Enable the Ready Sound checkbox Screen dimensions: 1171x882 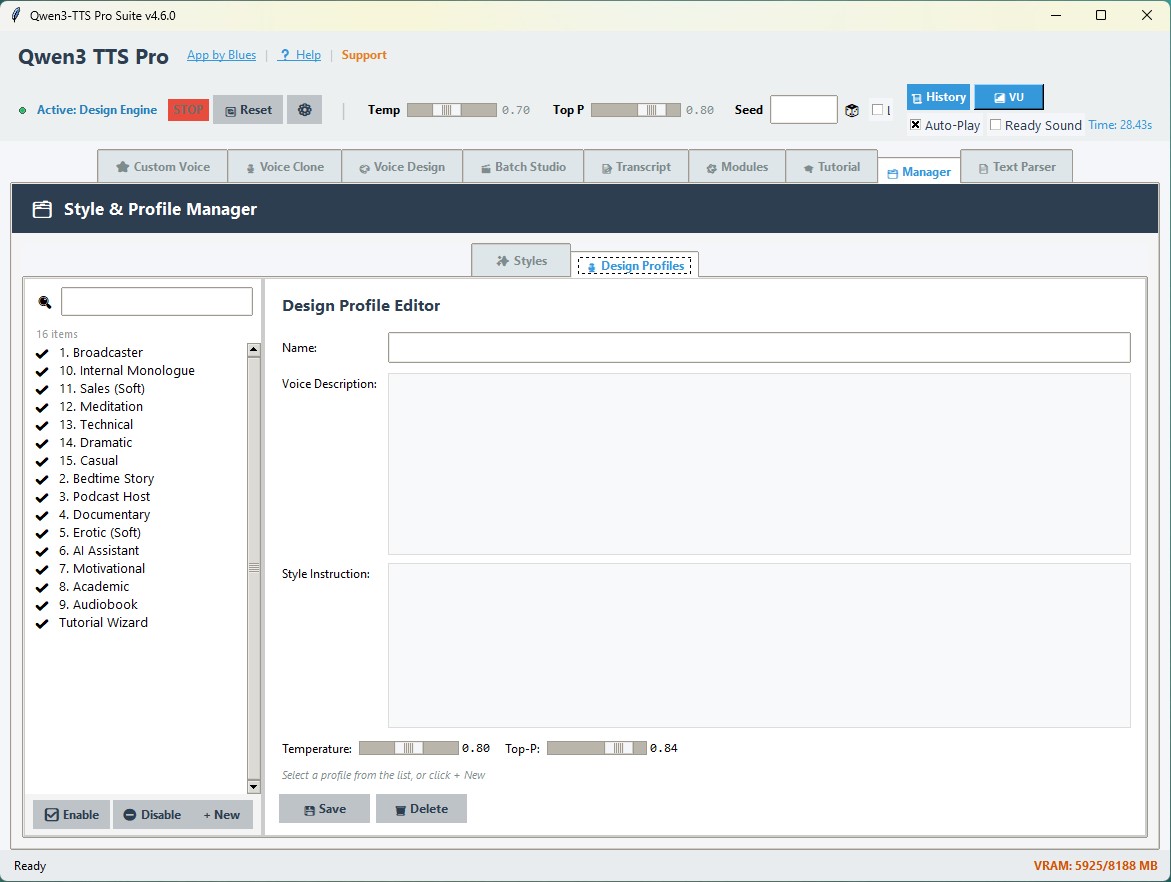coord(995,125)
